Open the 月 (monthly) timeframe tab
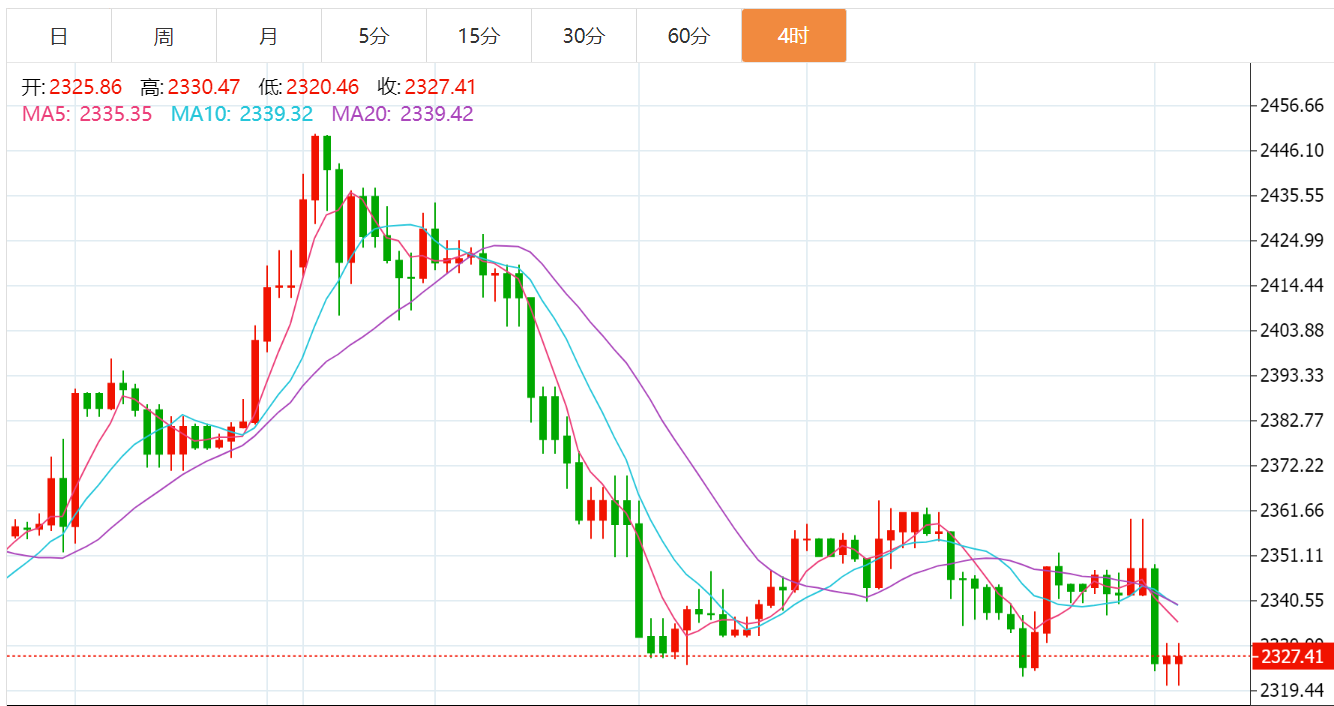Screen dimensions: 1334x706 coord(269,37)
